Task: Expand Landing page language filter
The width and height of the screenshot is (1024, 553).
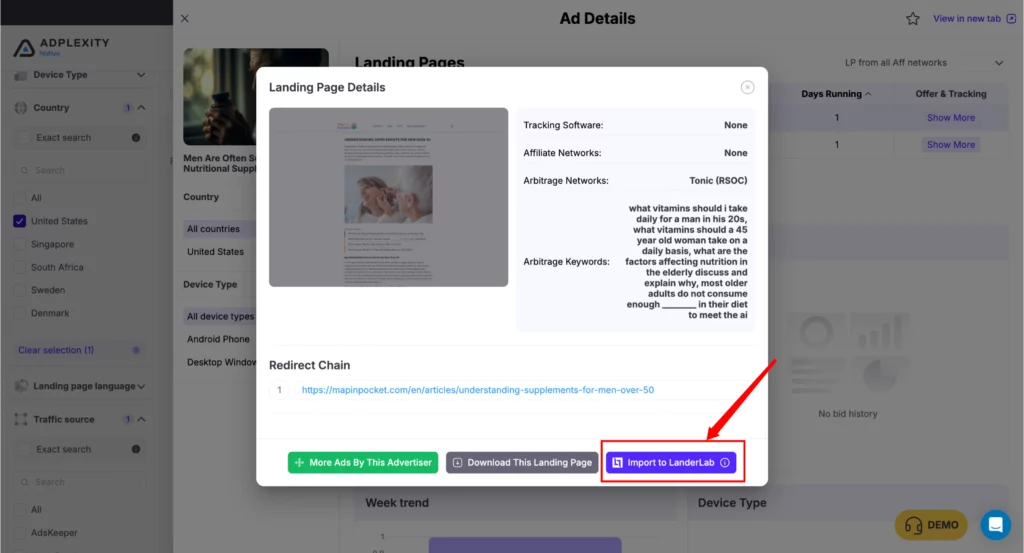Action: [x=140, y=387]
